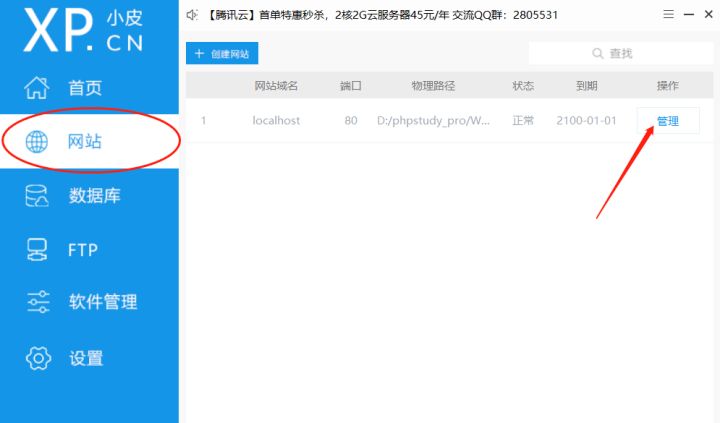The width and height of the screenshot is (720, 423).
Task: Click the speaker announcement icon
Action: click(192, 15)
